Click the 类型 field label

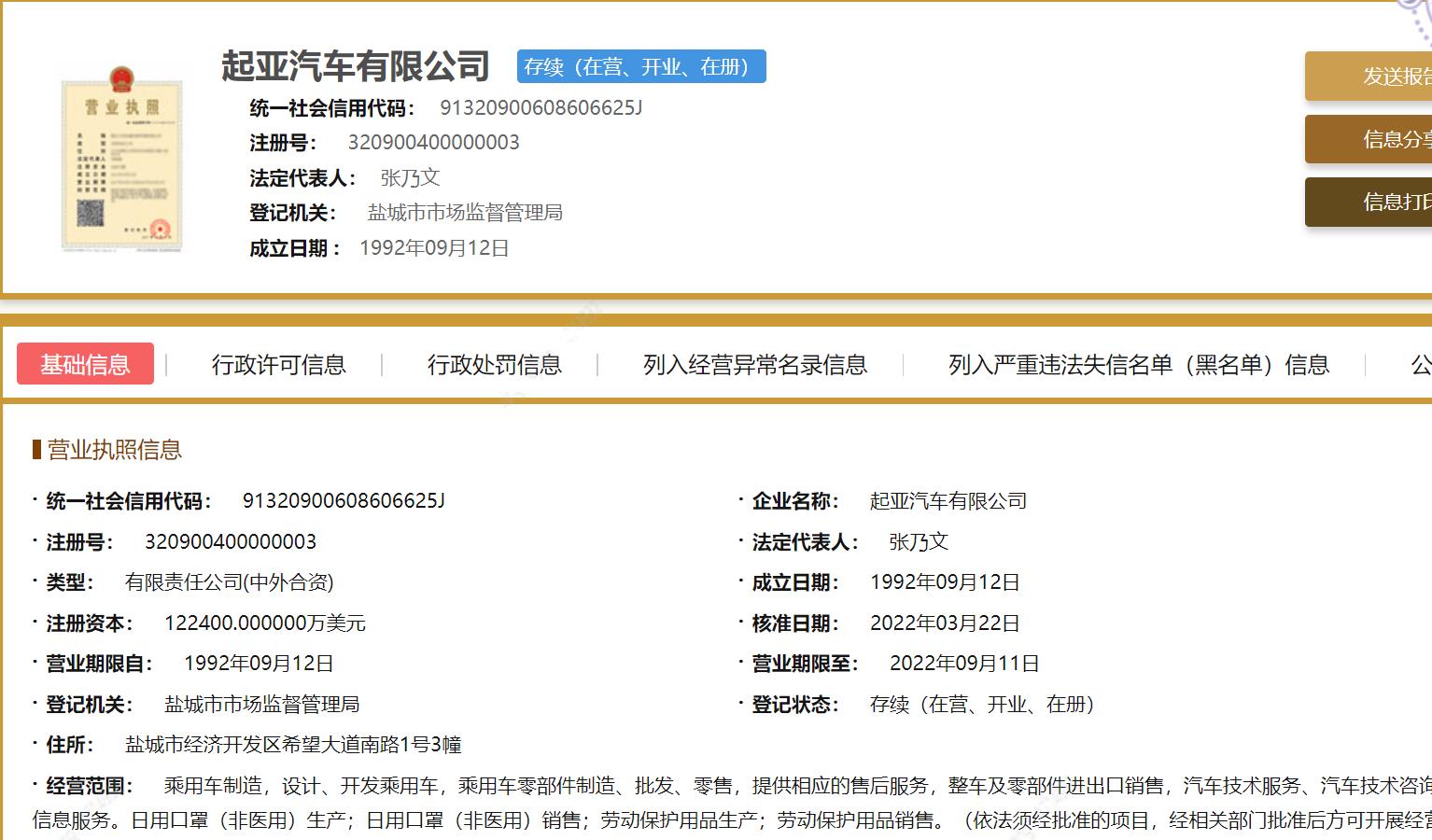pos(70,582)
